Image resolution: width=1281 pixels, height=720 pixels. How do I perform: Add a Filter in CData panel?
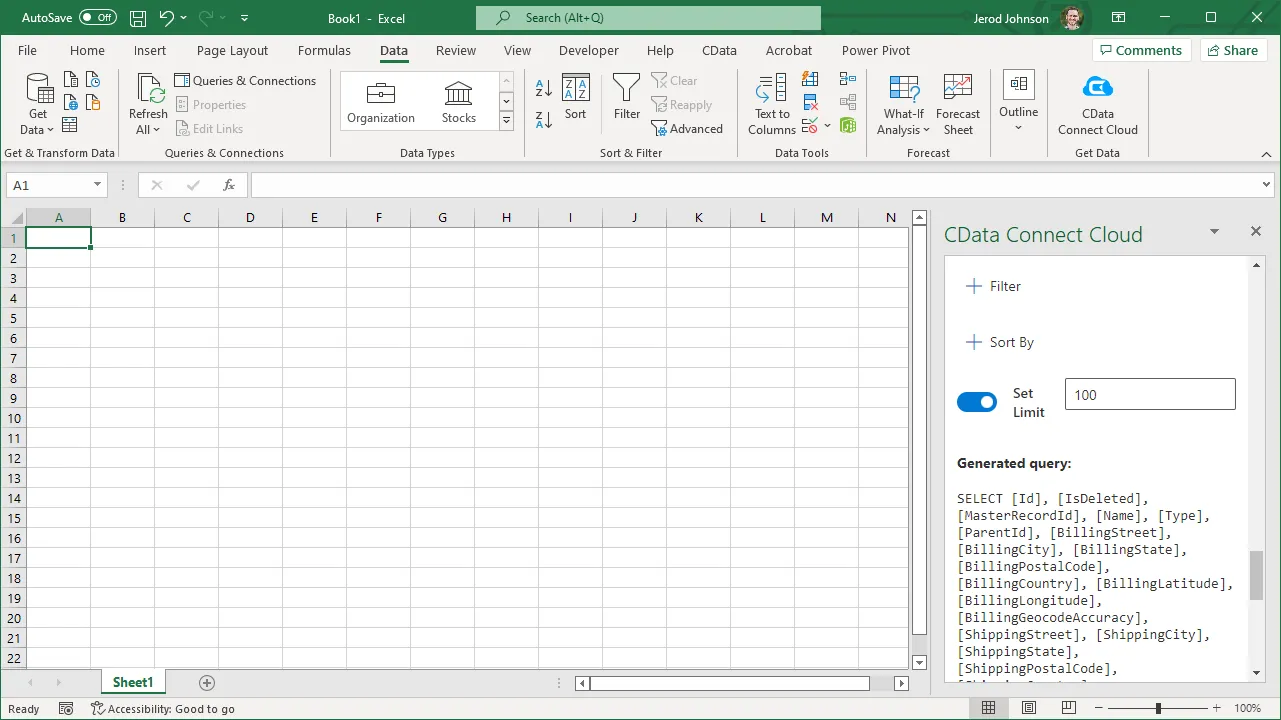993,286
